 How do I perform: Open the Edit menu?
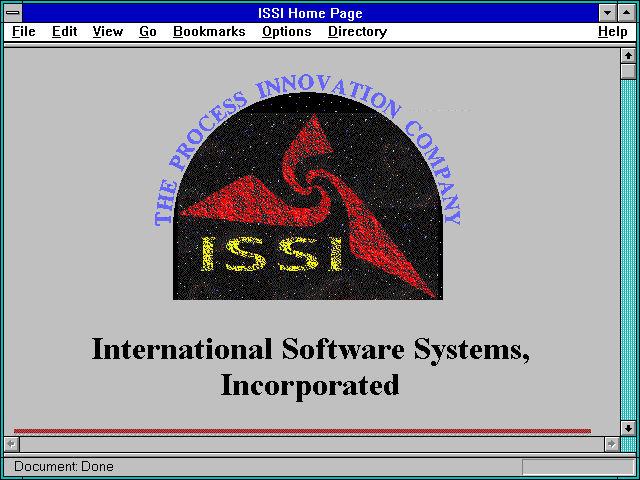pyautogui.click(x=64, y=32)
